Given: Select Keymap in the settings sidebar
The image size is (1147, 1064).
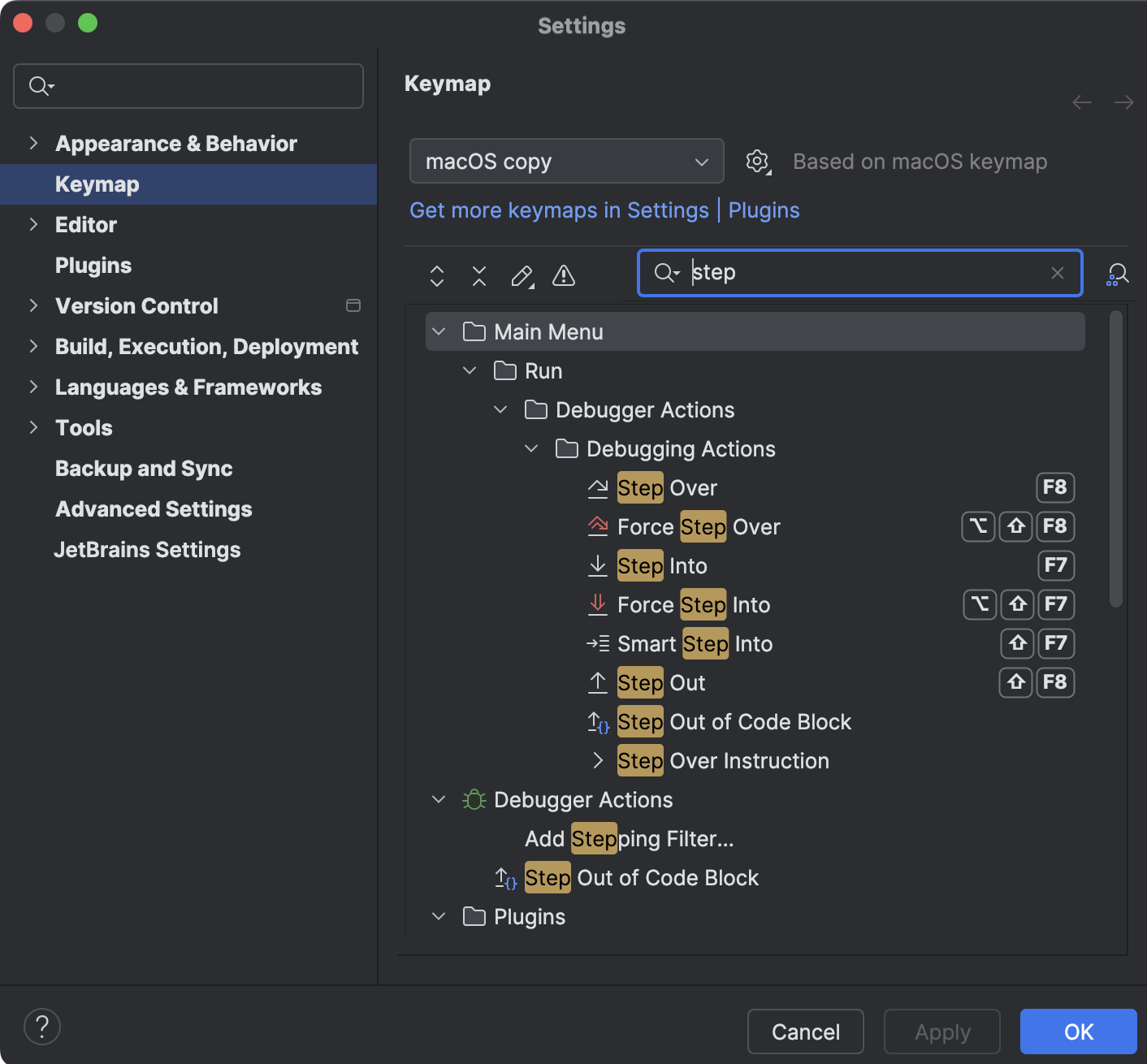Looking at the screenshot, I should (97, 184).
